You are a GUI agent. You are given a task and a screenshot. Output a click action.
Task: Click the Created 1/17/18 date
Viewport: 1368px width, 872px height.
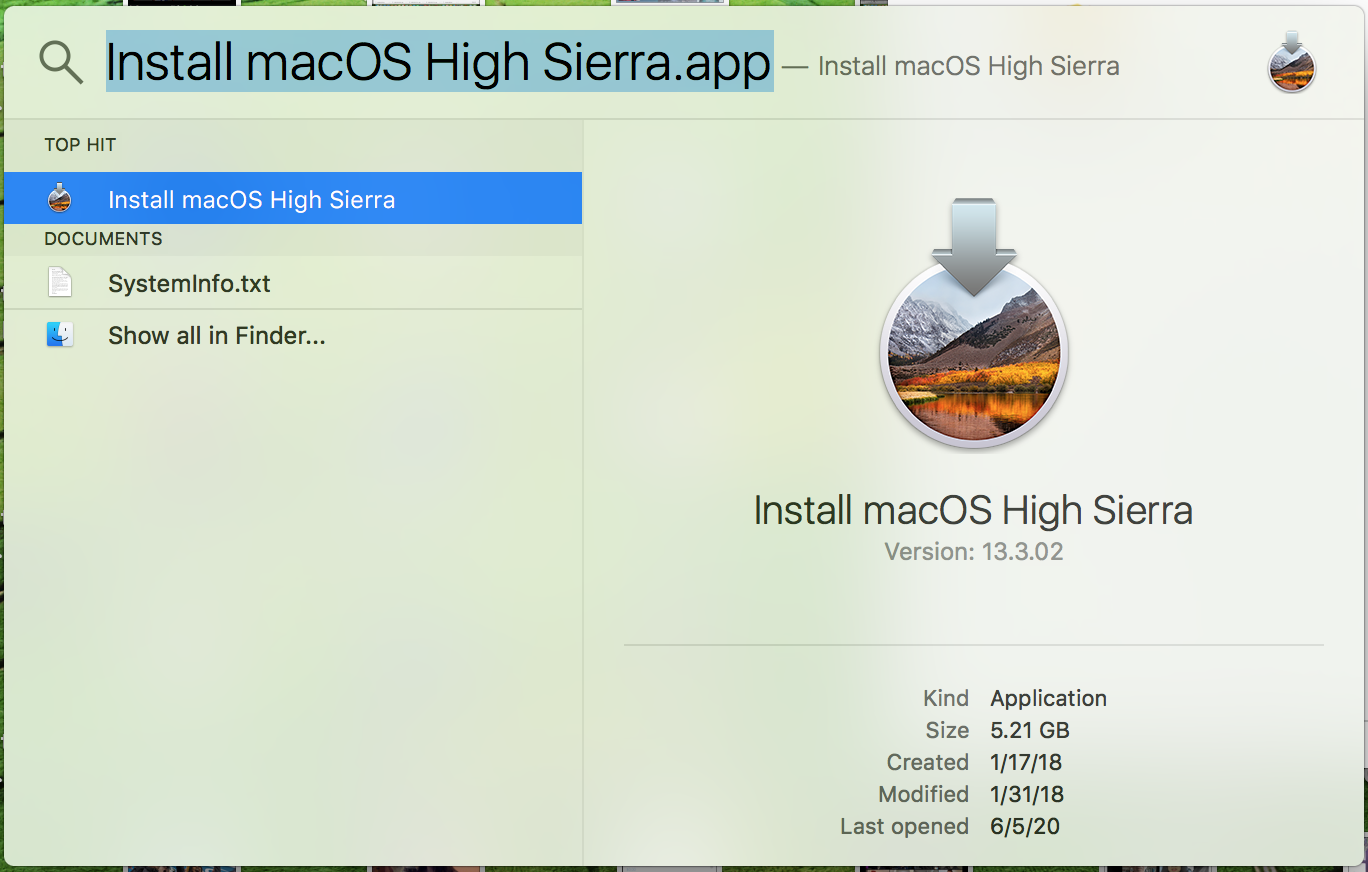(x=1026, y=762)
